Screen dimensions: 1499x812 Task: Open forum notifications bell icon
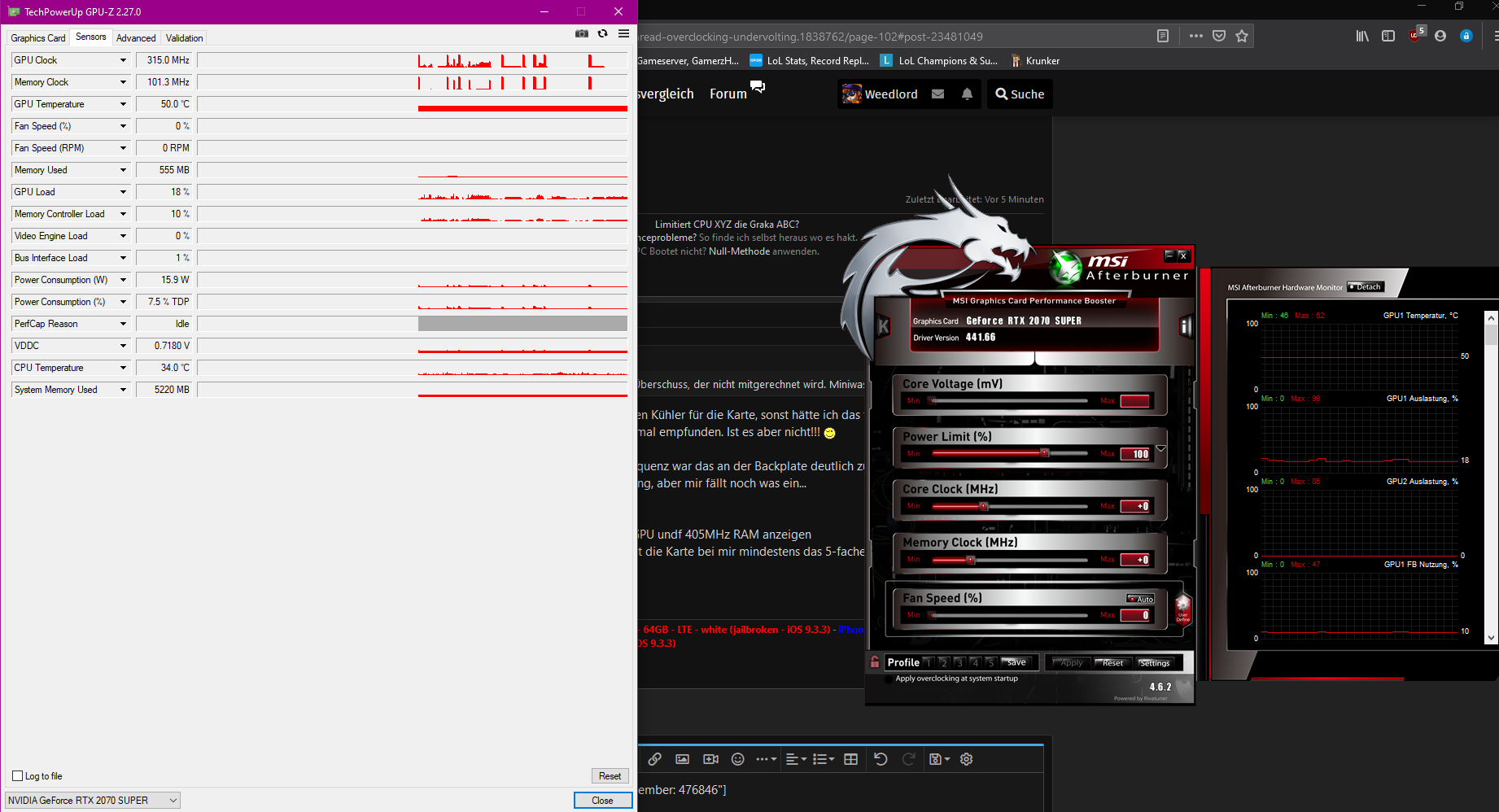tap(967, 94)
